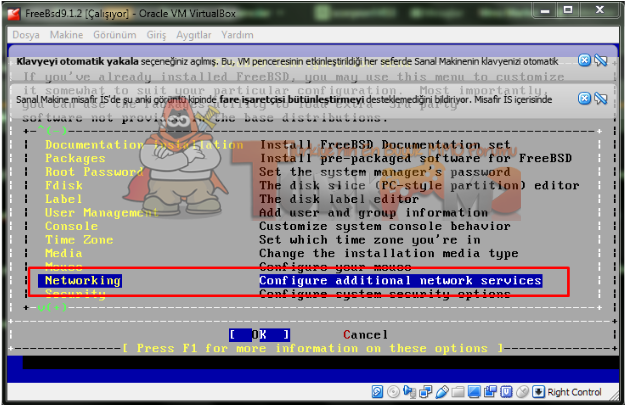Open the Yardım menu
The height and width of the screenshot is (405, 626).
[x=237, y=35]
